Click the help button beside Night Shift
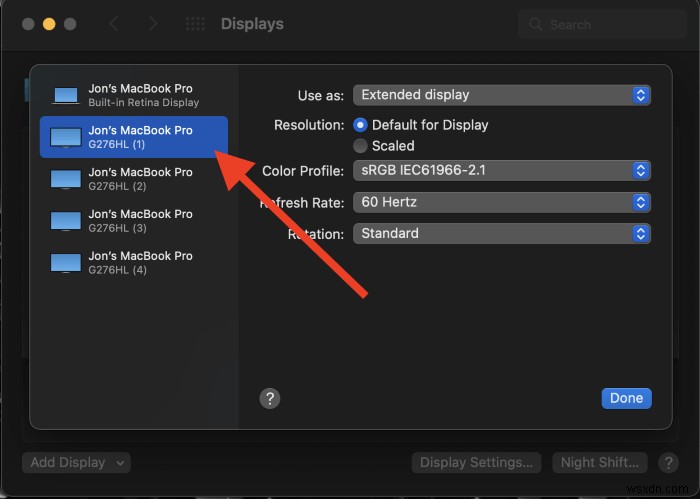This screenshot has height=499, width=700. click(667, 462)
